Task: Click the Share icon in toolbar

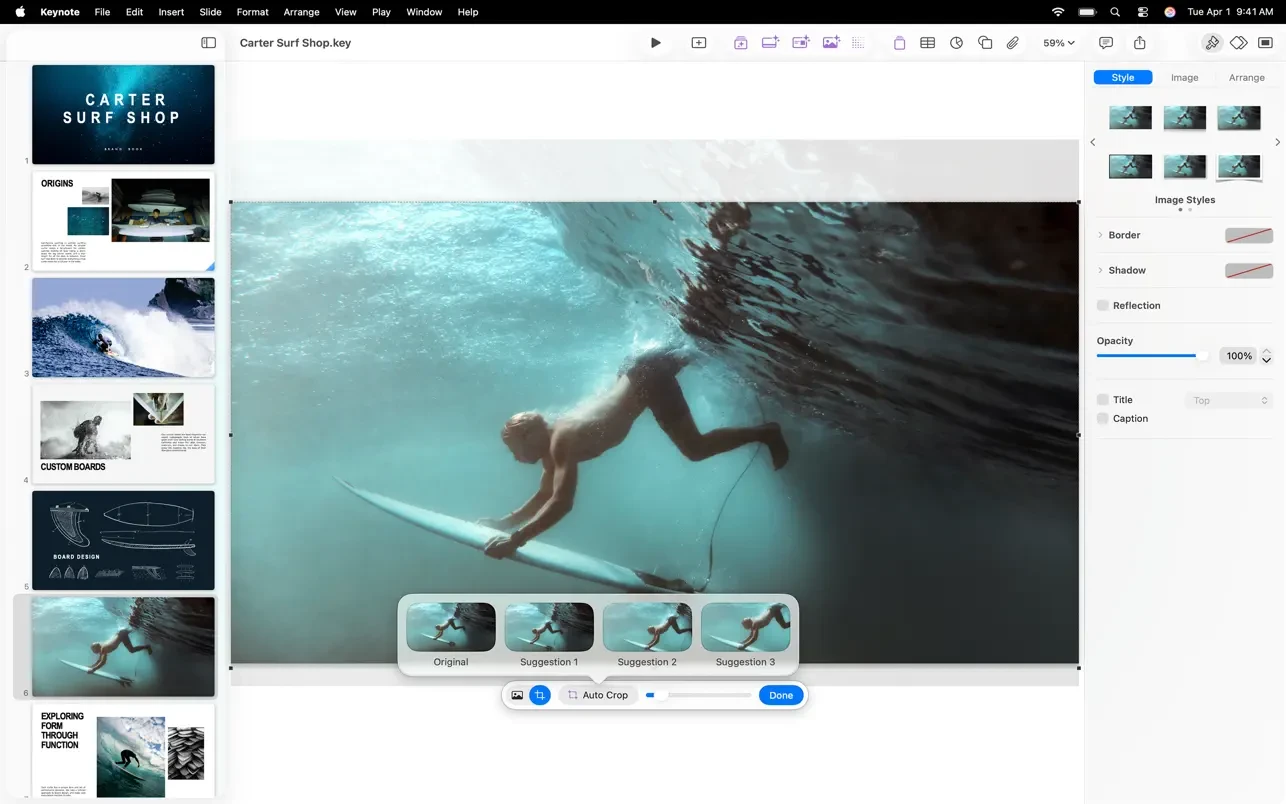Action: (x=1140, y=43)
